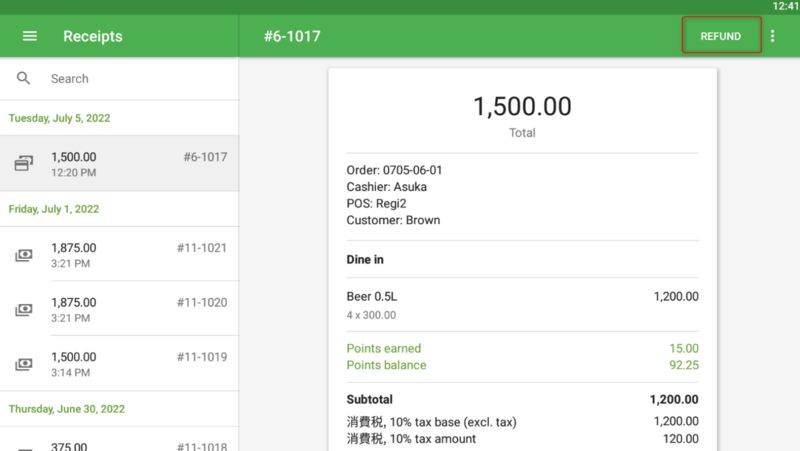This screenshot has width=800, height=451.
Task: Click the search magnifier icon
Action: [x=24, y=78]
